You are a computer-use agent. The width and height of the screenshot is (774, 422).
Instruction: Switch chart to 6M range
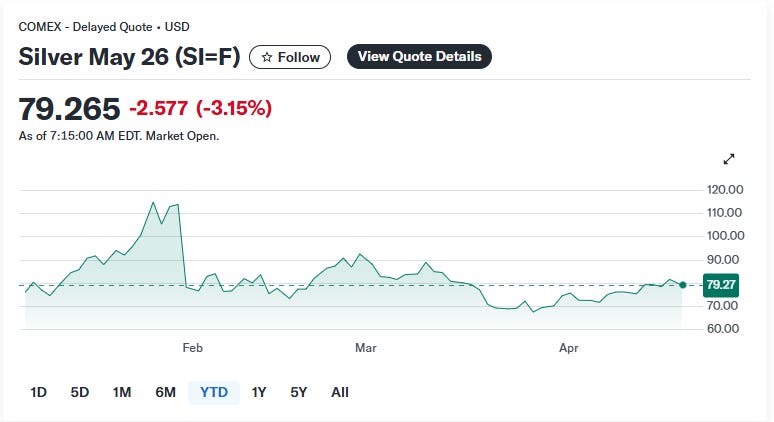(x=165, y=392)
